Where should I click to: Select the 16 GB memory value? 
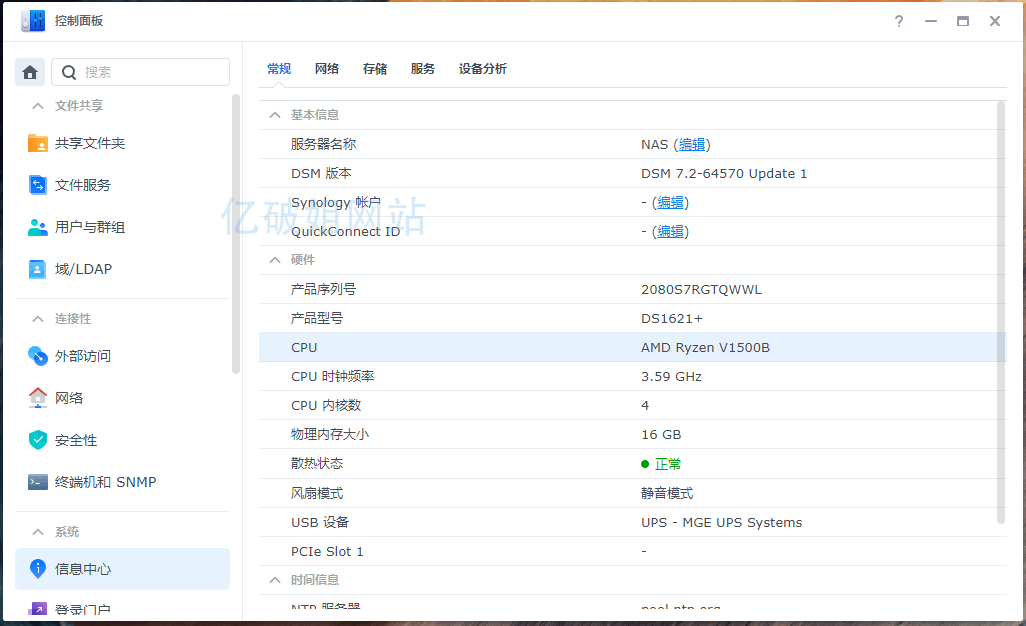tap(661, 434)
